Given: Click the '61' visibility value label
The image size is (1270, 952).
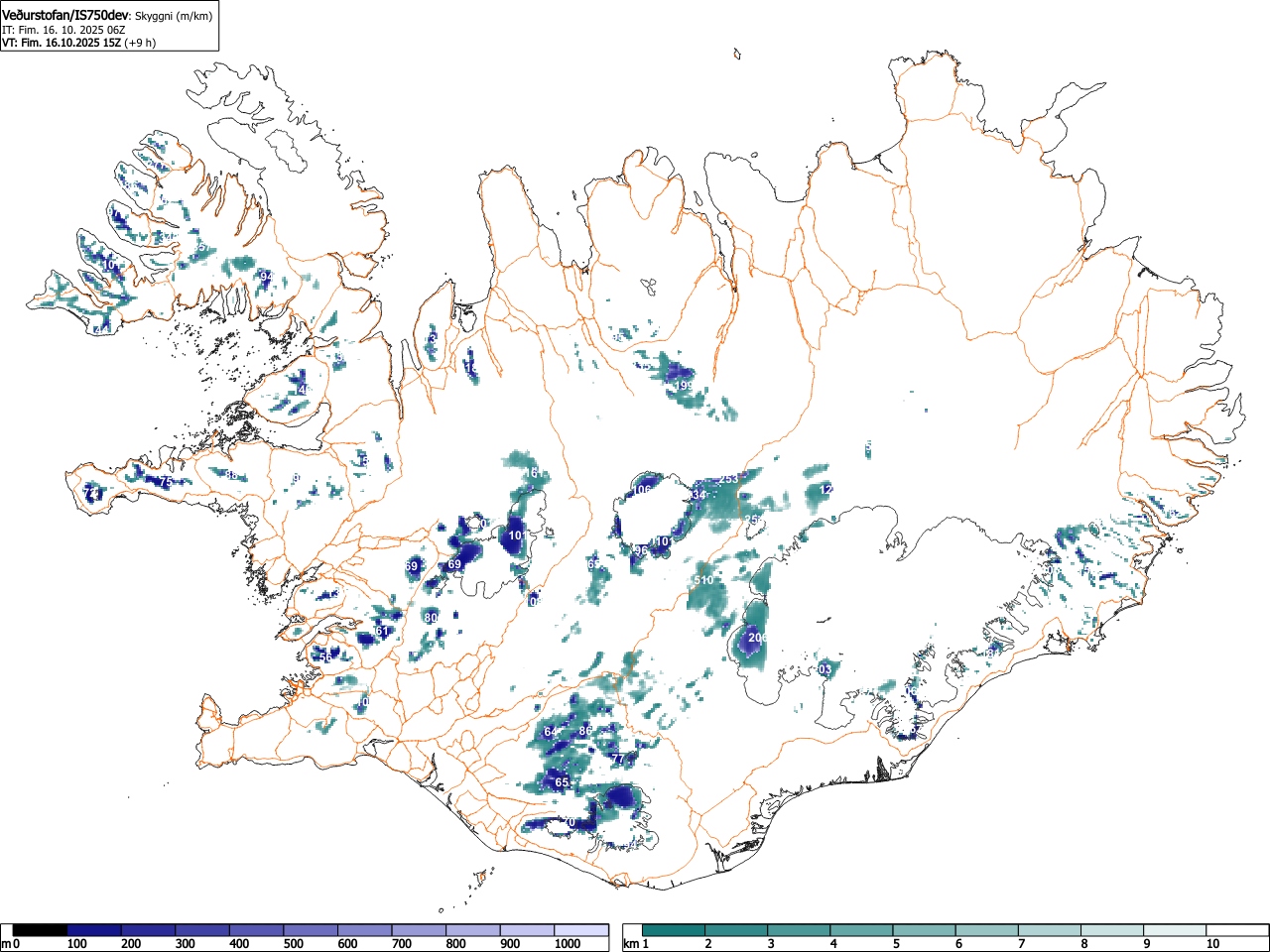Looking at the screenshot, I should coord(382,631).
